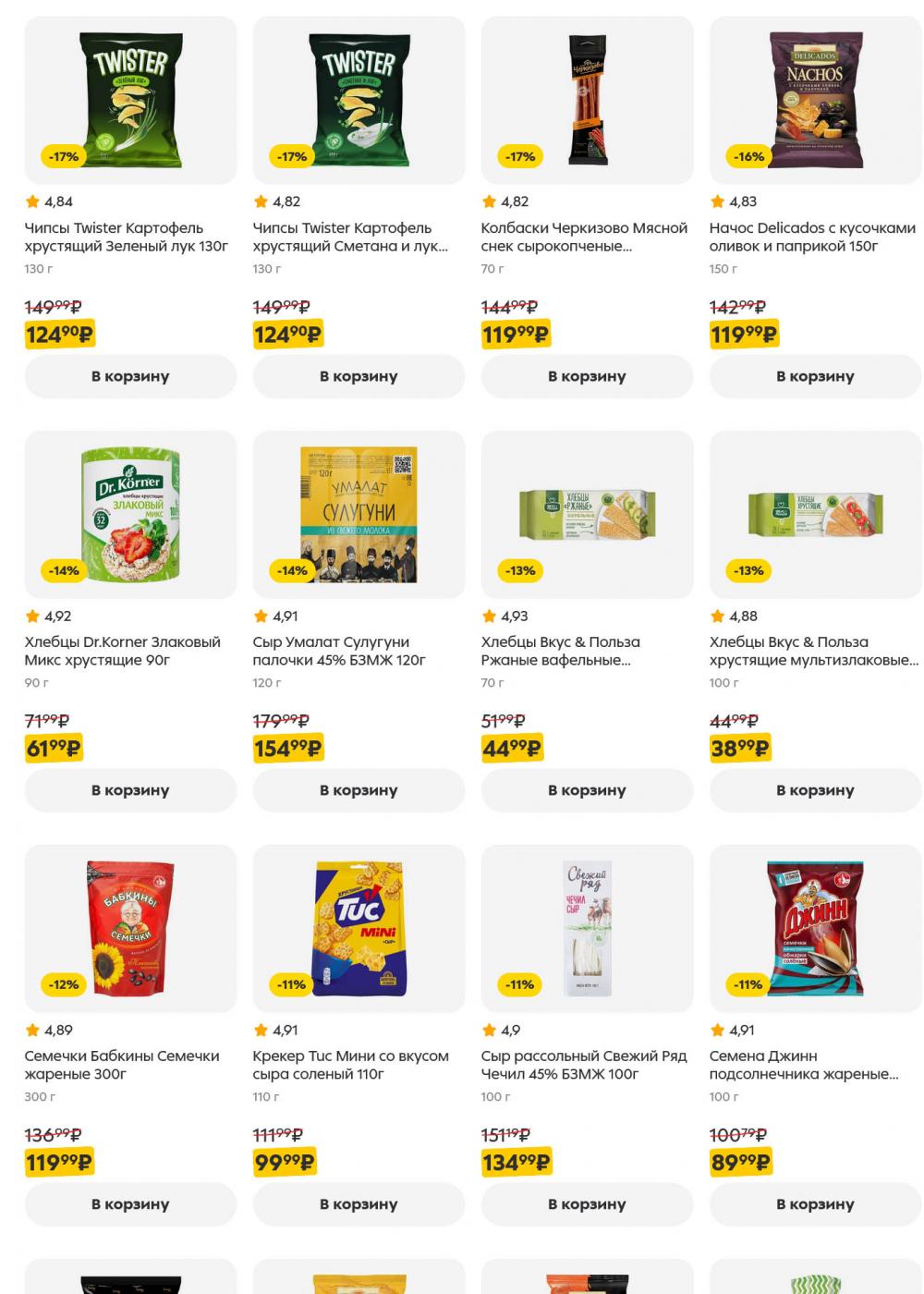The height and width of the screenshot is (1294, 924).
Task: Click -11% badge on Джинн seeds image
Action: pyautogui.click(x=748, y=985)
